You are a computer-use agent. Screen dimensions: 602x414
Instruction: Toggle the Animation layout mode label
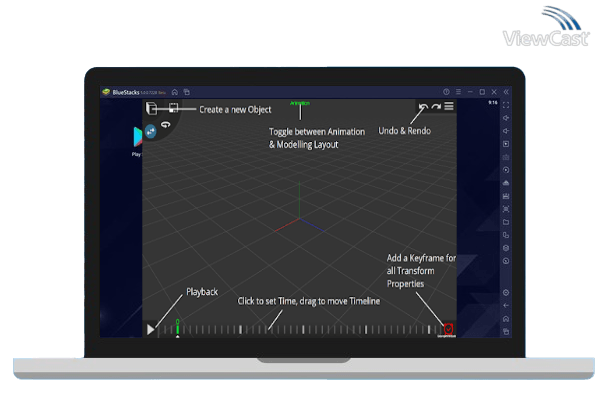tap(299, 103)
